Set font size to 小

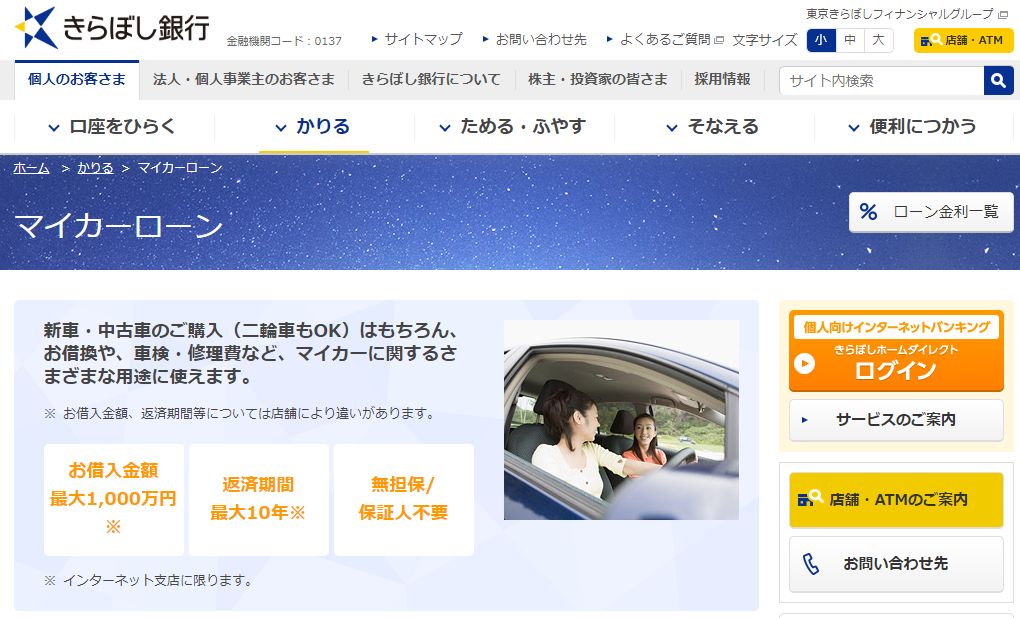pyautogui.click(x=821, y=40)
